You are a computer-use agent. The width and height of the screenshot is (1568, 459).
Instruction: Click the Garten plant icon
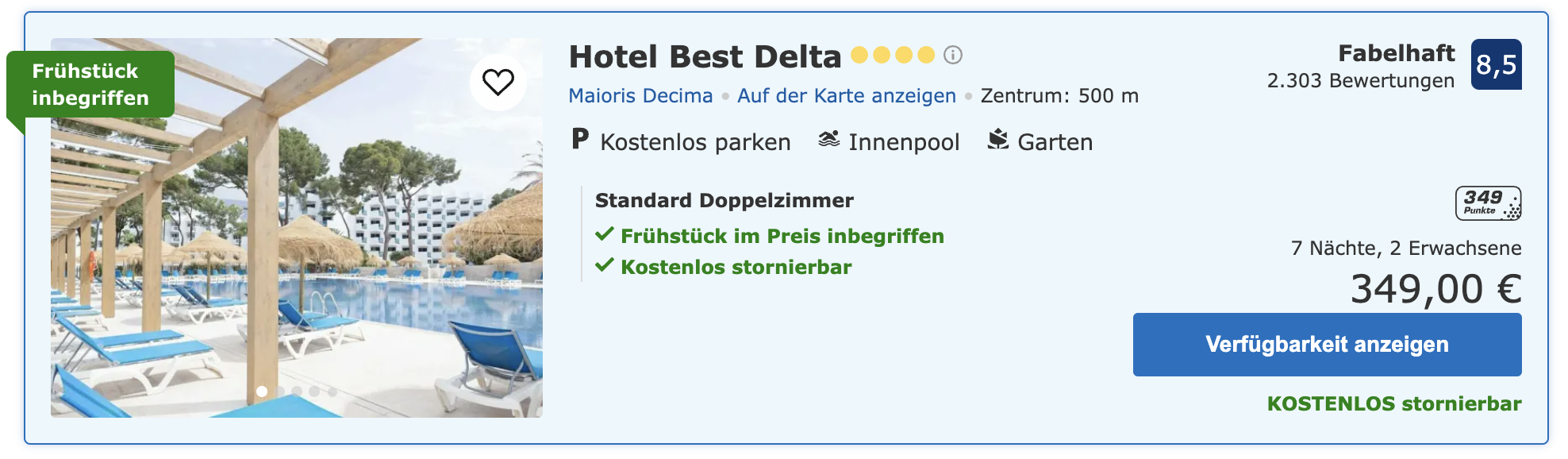pyautogui.click(x=997, y=140)
